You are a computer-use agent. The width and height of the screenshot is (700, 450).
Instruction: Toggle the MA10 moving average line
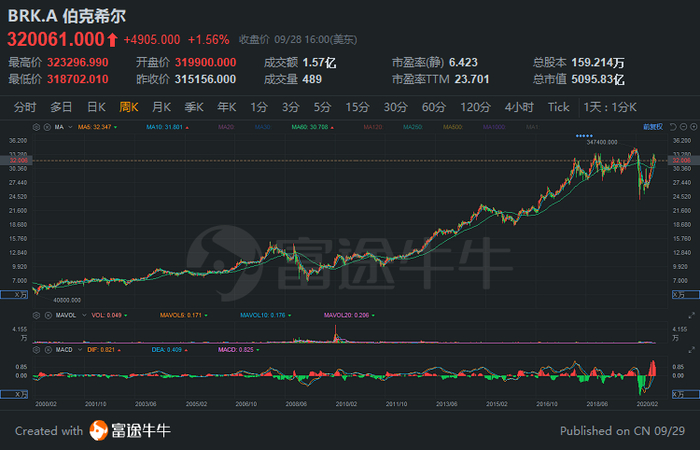(167, 127)
